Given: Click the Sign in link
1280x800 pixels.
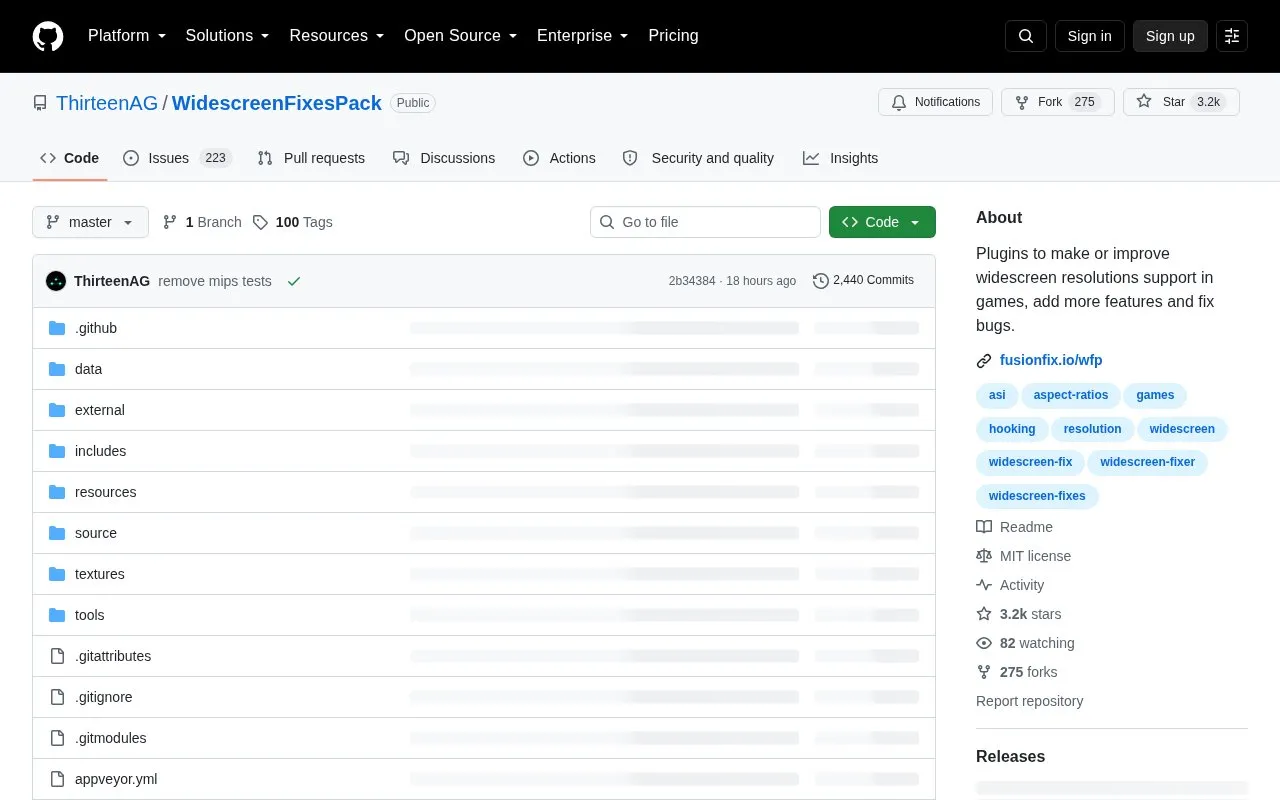Looking at the screenshot, I should tap(1089, 36).
